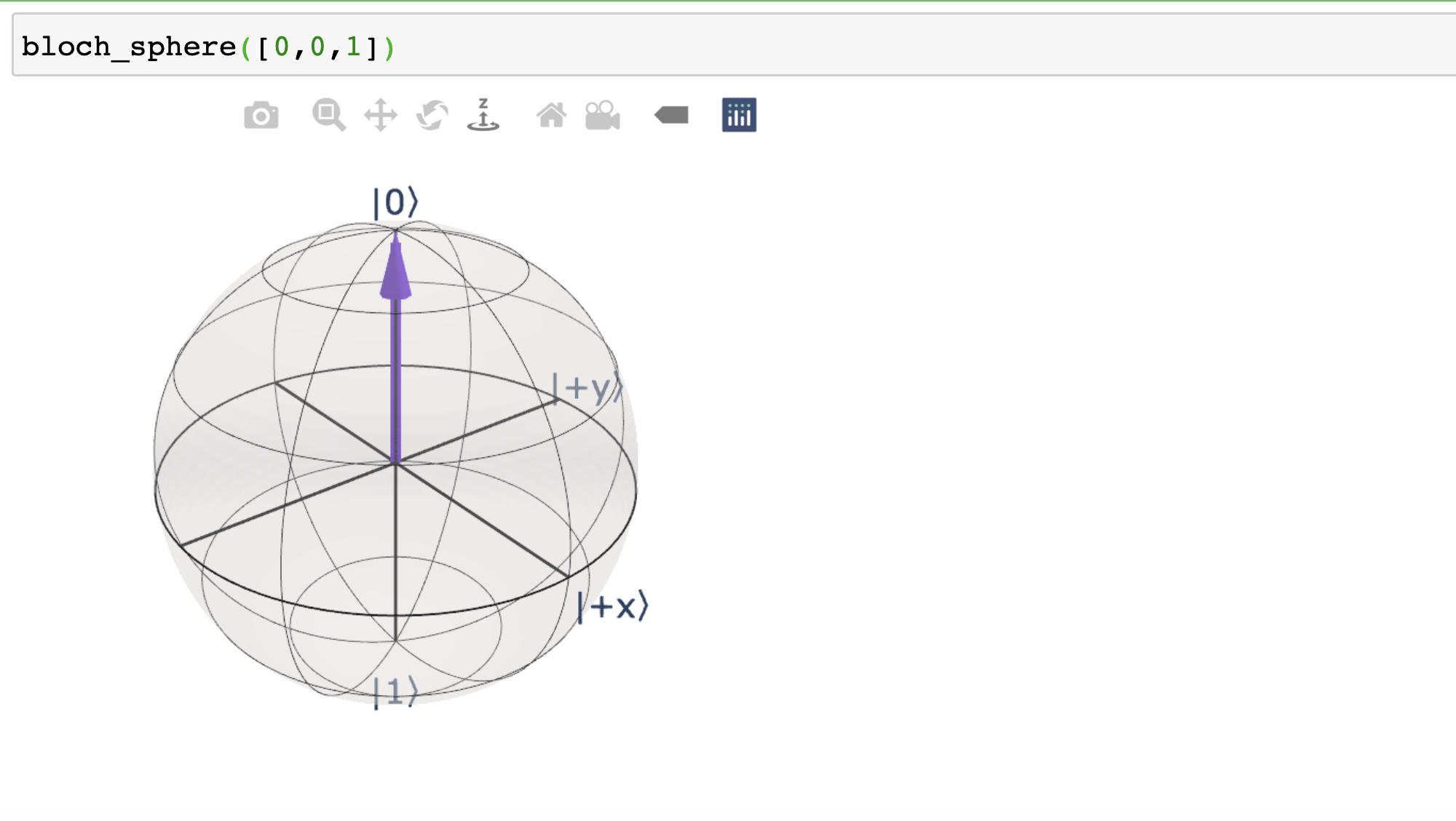Screen dimensions: 1456x821
Task: Click the zoom/magnify icon
Action: (x=327, y=115)
